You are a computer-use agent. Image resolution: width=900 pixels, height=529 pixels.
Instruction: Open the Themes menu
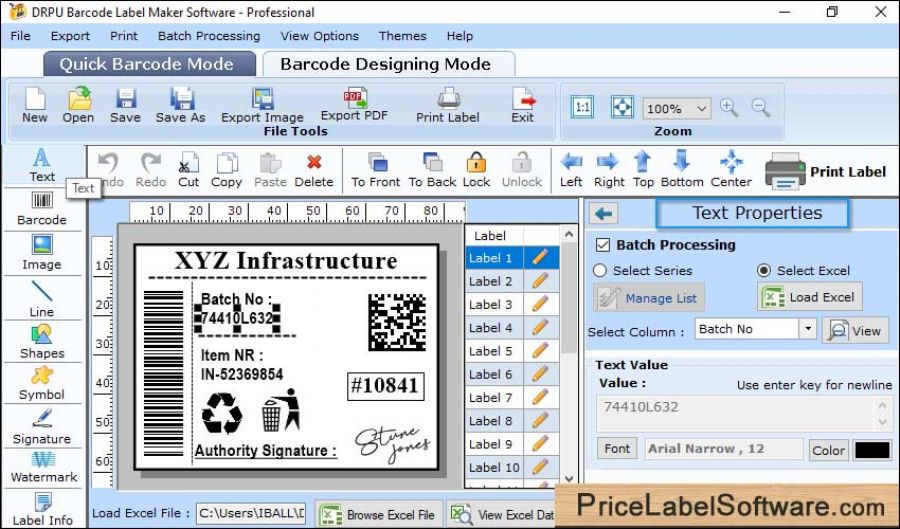(x=402, y=36)
